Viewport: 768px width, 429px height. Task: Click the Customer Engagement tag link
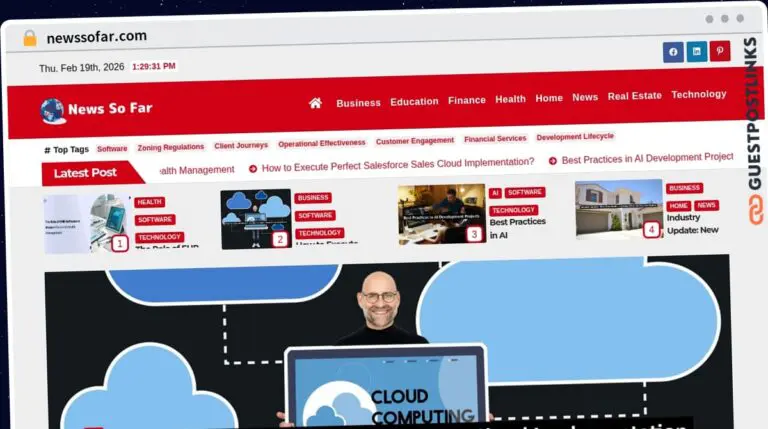pos(415,141)
